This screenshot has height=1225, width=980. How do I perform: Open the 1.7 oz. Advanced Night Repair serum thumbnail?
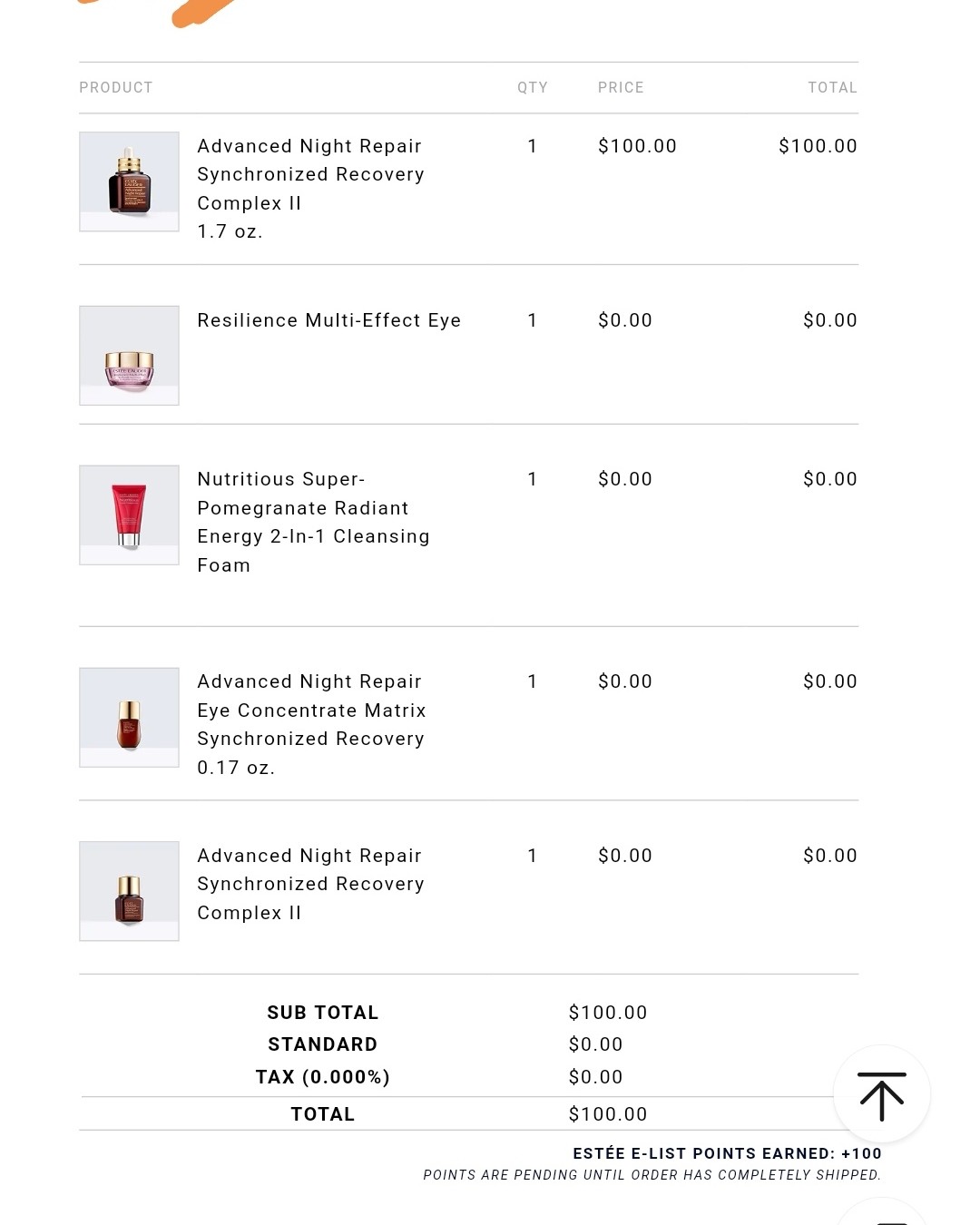click(129, 181)
